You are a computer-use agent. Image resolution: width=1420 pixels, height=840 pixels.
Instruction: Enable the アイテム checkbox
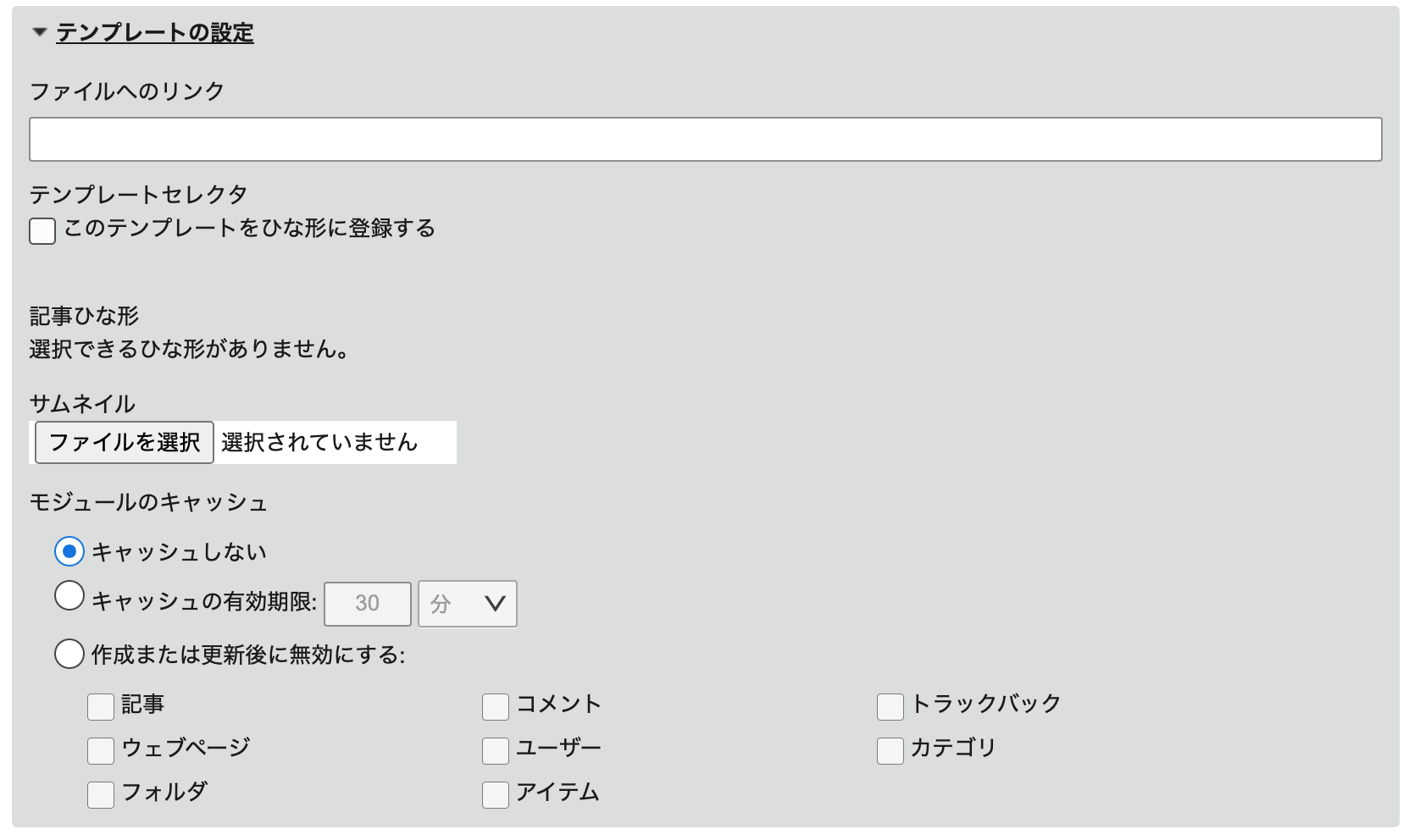(496, 794)
